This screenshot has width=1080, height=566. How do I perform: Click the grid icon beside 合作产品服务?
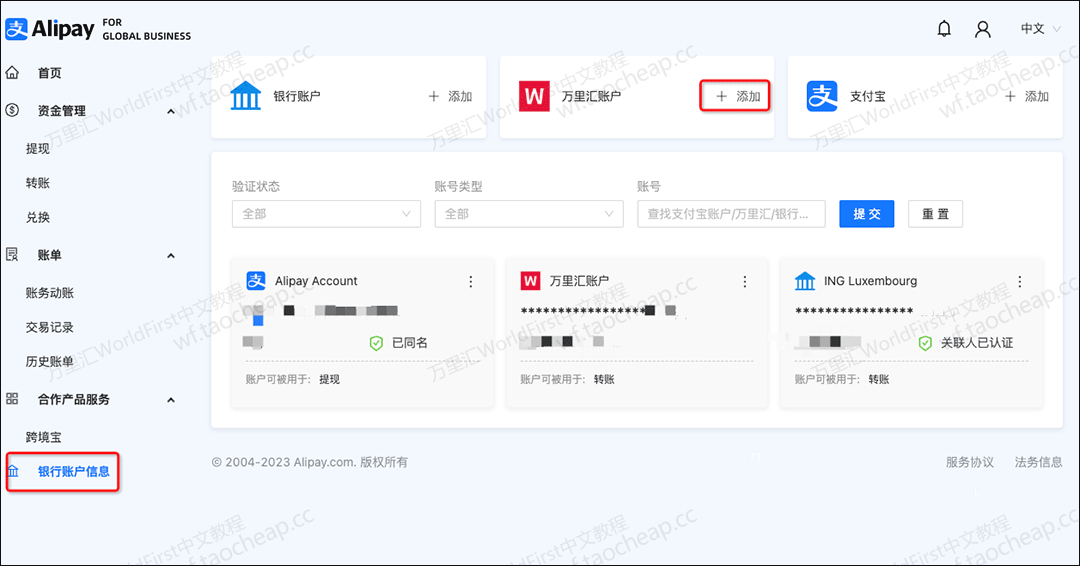[x=12, y=399]
